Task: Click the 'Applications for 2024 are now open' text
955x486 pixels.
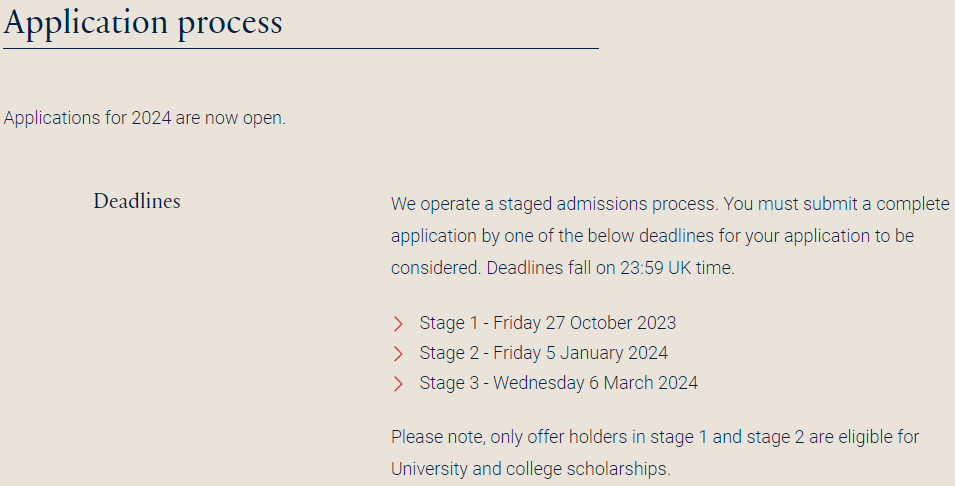Action: 144,118
